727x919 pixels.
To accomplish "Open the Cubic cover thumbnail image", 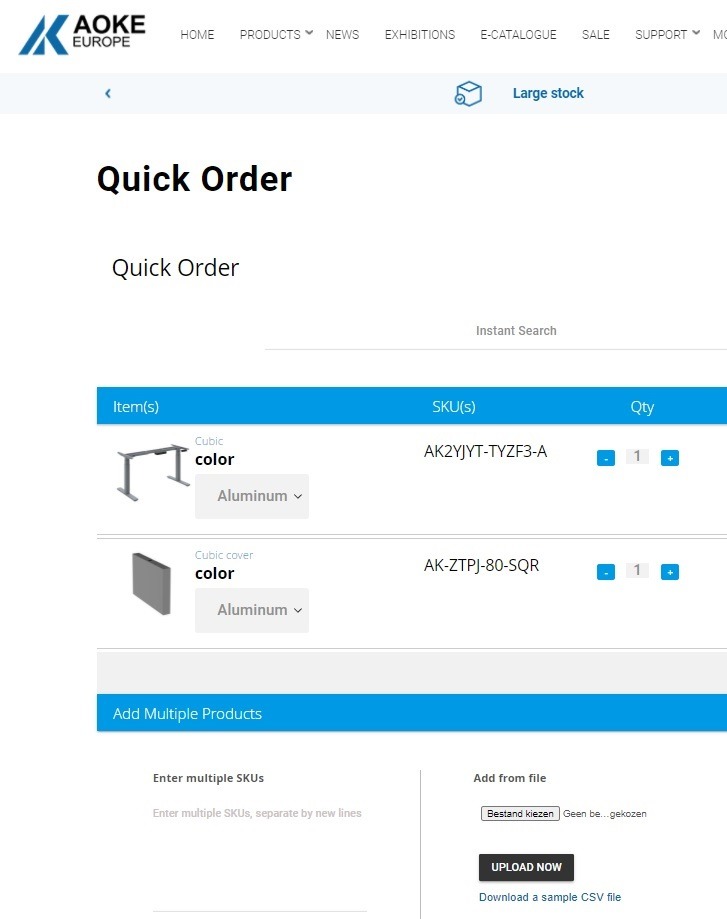I will (151, 584).
